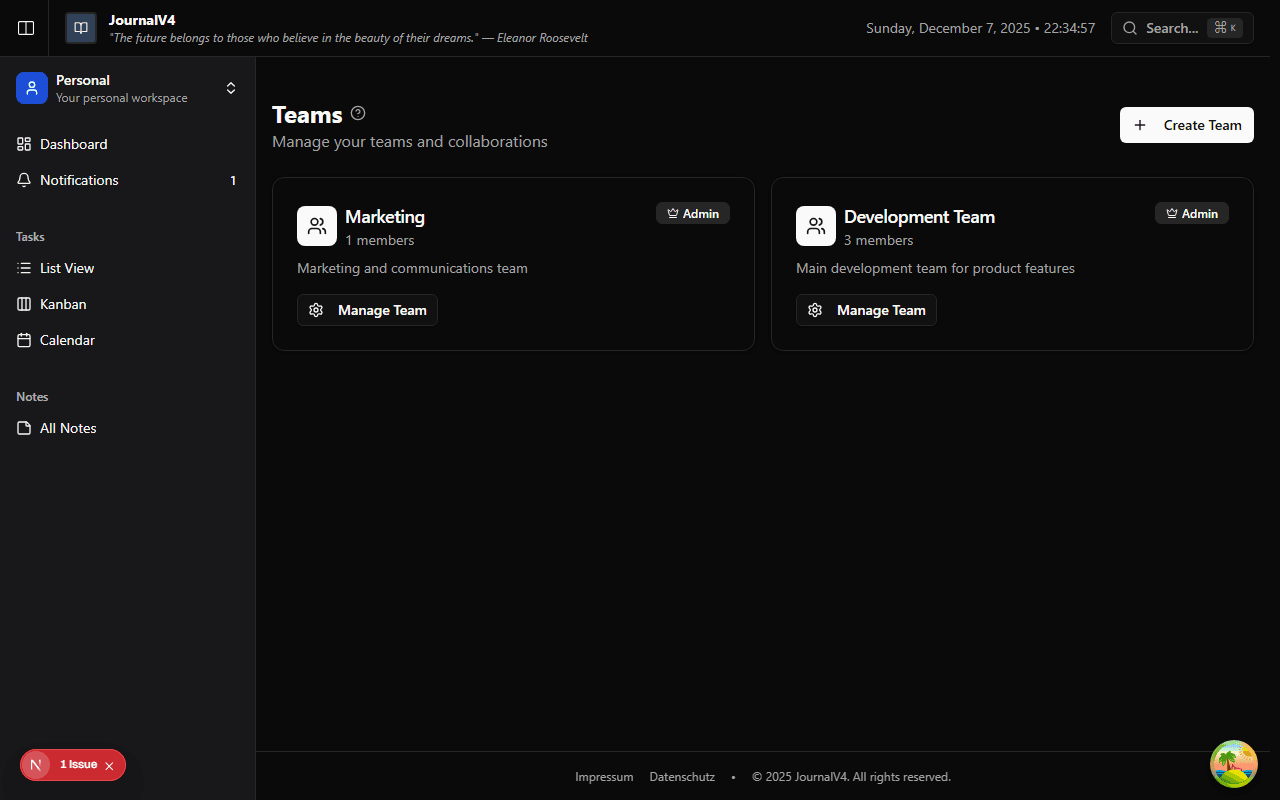Click the search magnifier icon
The image size is (1280, 800).
pos(1130,28)
